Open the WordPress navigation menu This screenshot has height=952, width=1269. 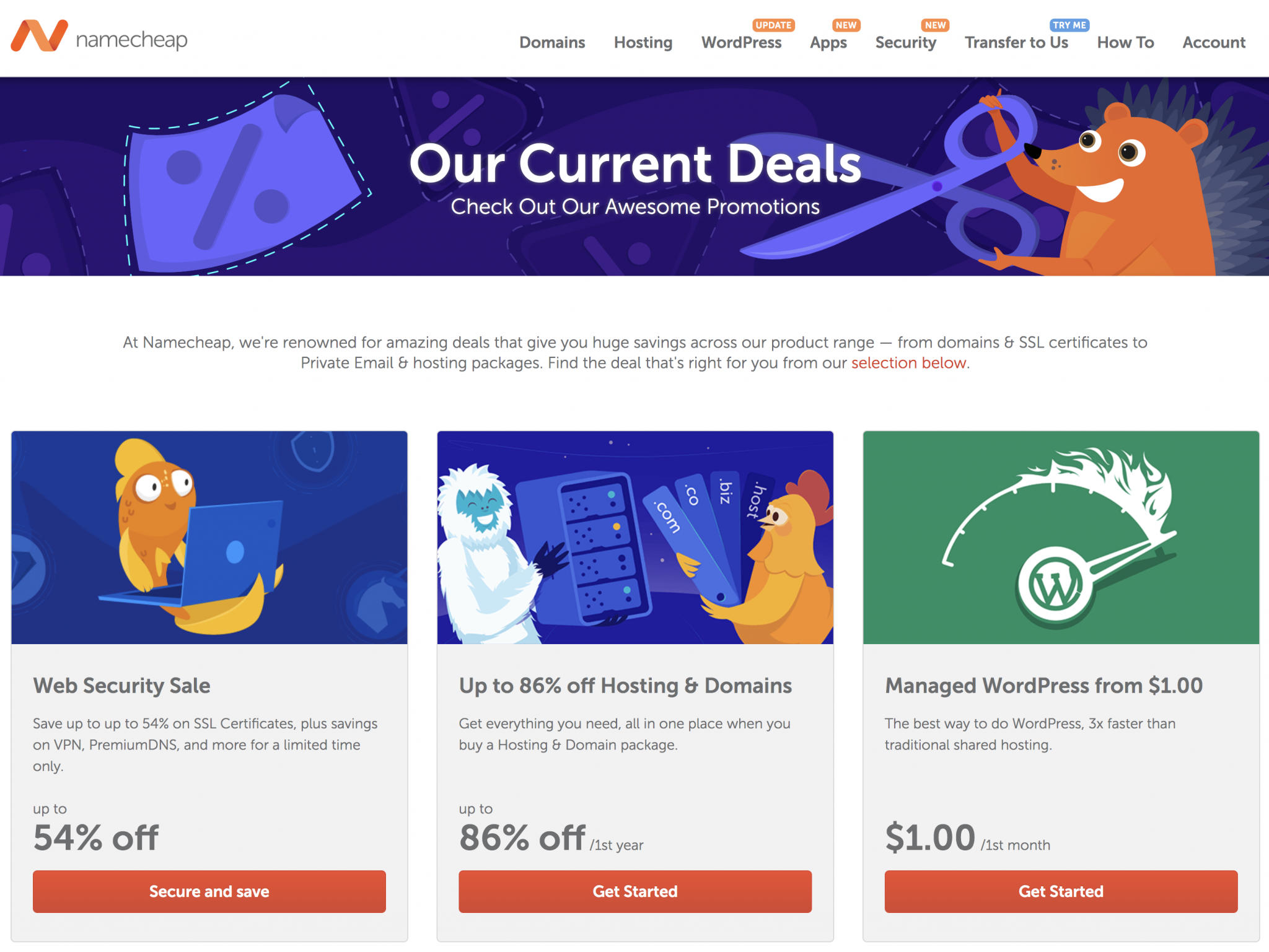[x=741, y=43]
